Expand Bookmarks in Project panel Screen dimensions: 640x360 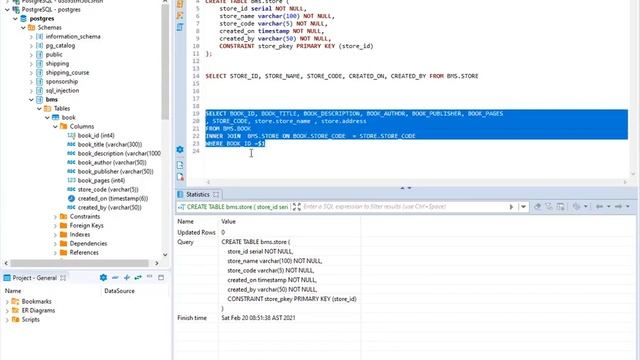[x=7, y=302]
